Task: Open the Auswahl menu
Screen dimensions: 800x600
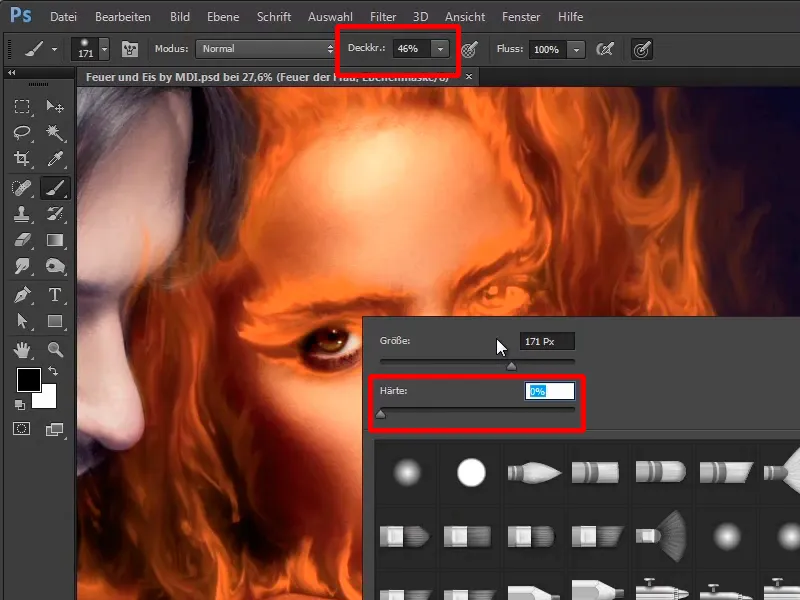Action: click(x=330, y=17)
